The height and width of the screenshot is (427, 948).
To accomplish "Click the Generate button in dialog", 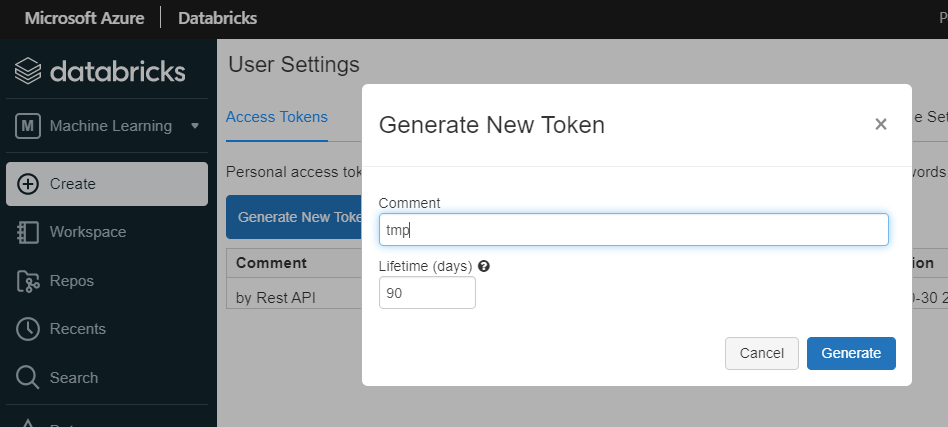I will (850, 353).
